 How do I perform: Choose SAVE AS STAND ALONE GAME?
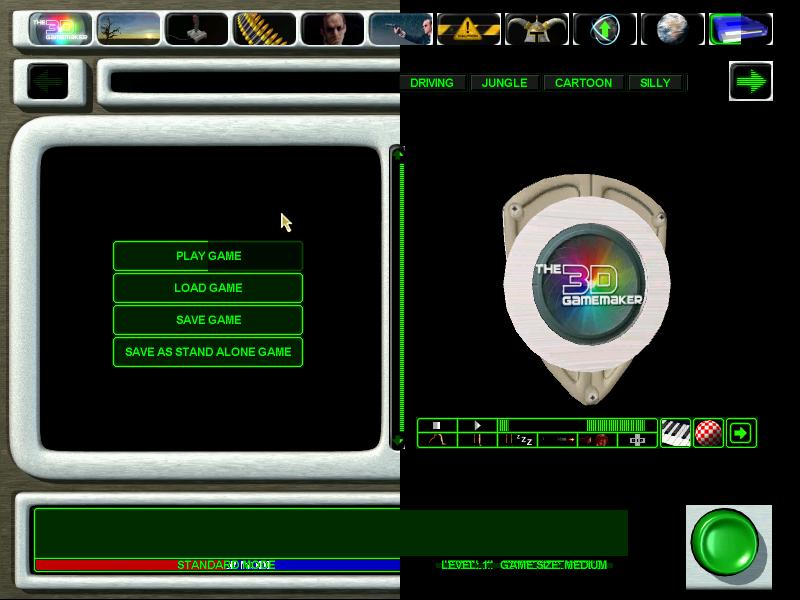(208, 352)
